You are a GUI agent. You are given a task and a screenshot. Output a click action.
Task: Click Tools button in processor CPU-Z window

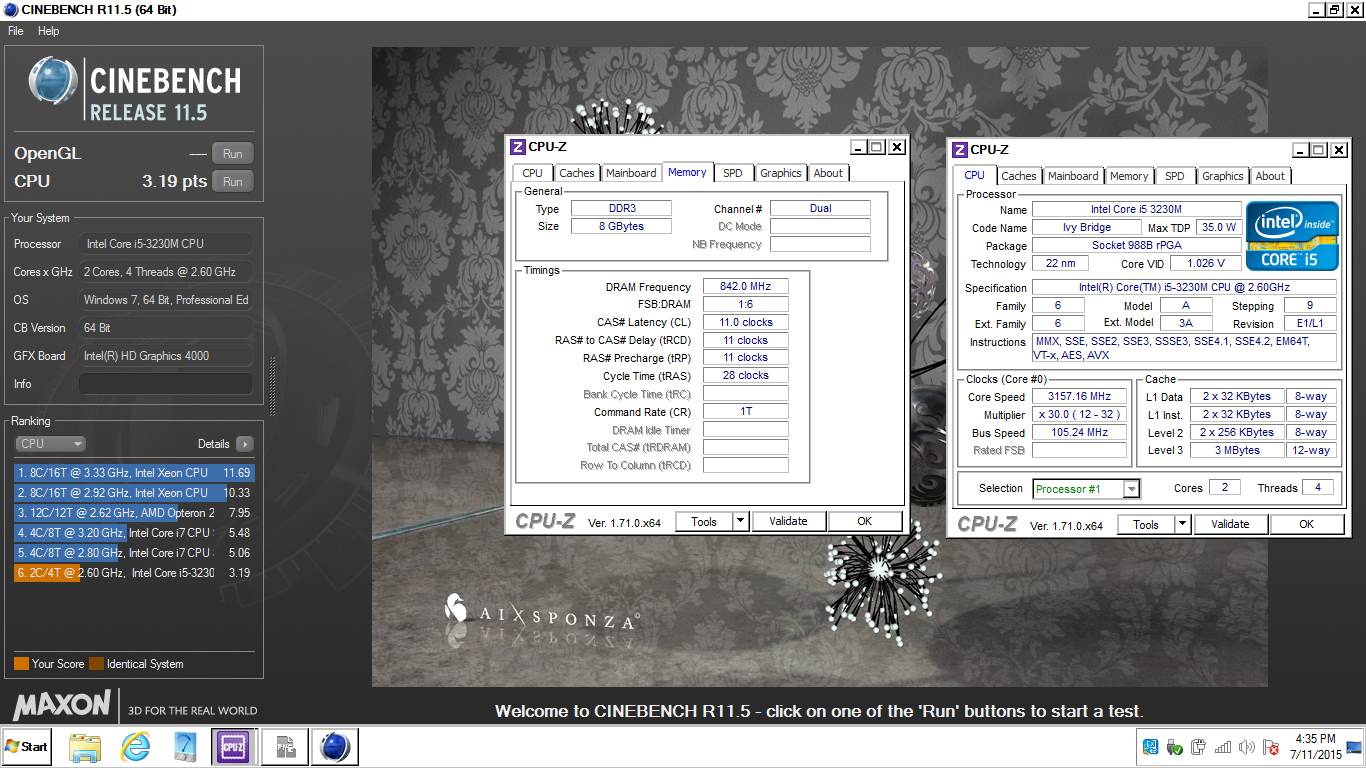pos(1146,524)
